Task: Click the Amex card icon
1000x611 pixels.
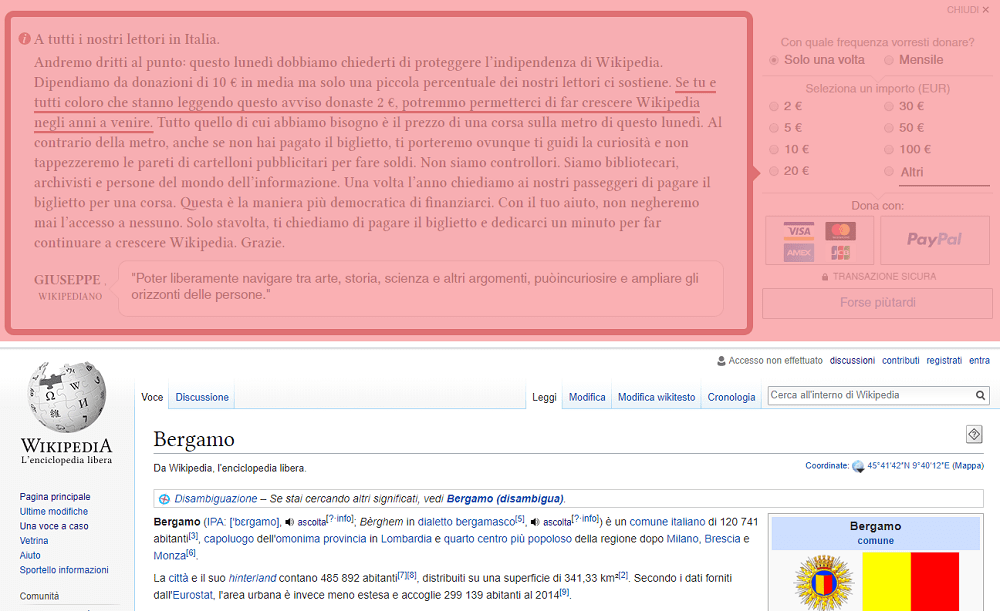Action: click(798, 252)
